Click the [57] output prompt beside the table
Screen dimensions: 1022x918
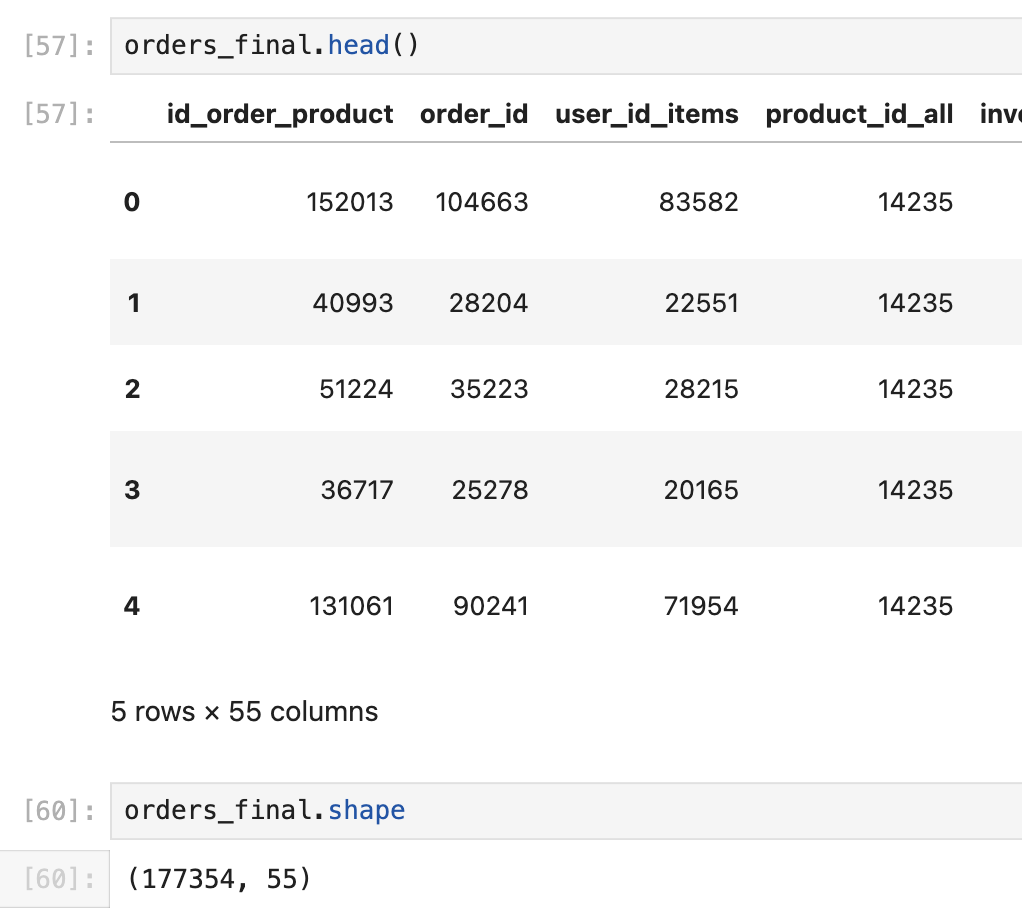click(59, 115)
